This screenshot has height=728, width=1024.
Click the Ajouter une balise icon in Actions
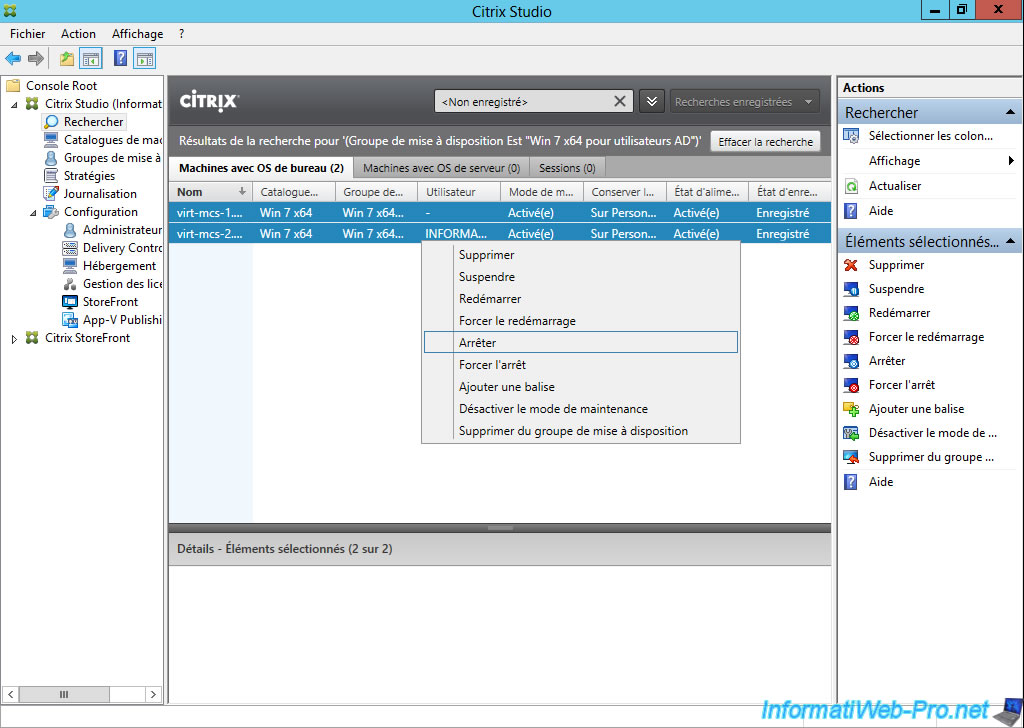[851, 409]
